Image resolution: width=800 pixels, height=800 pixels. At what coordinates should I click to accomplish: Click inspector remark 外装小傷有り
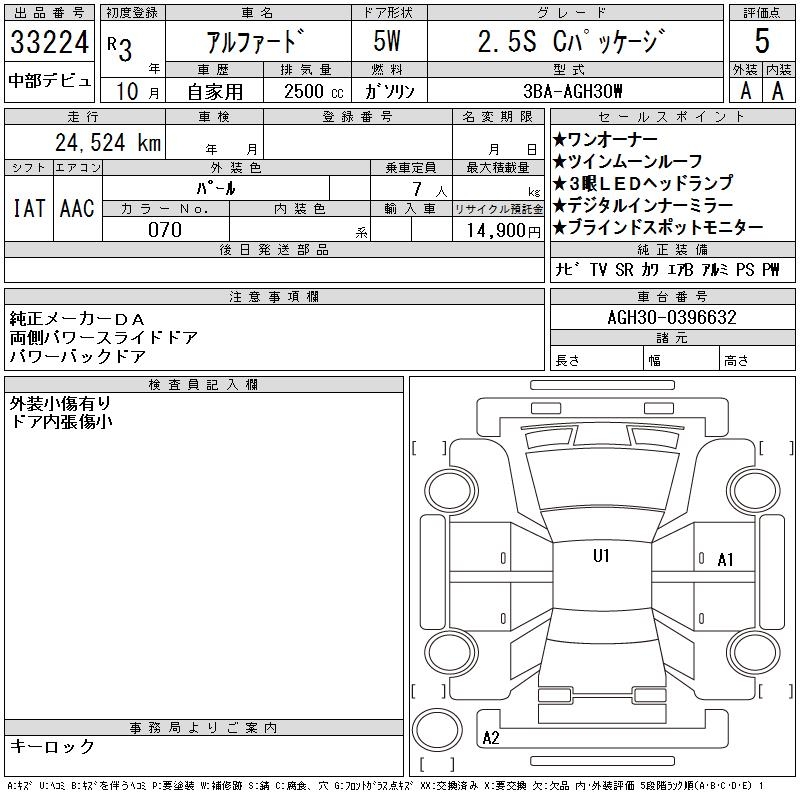(61, 404)
